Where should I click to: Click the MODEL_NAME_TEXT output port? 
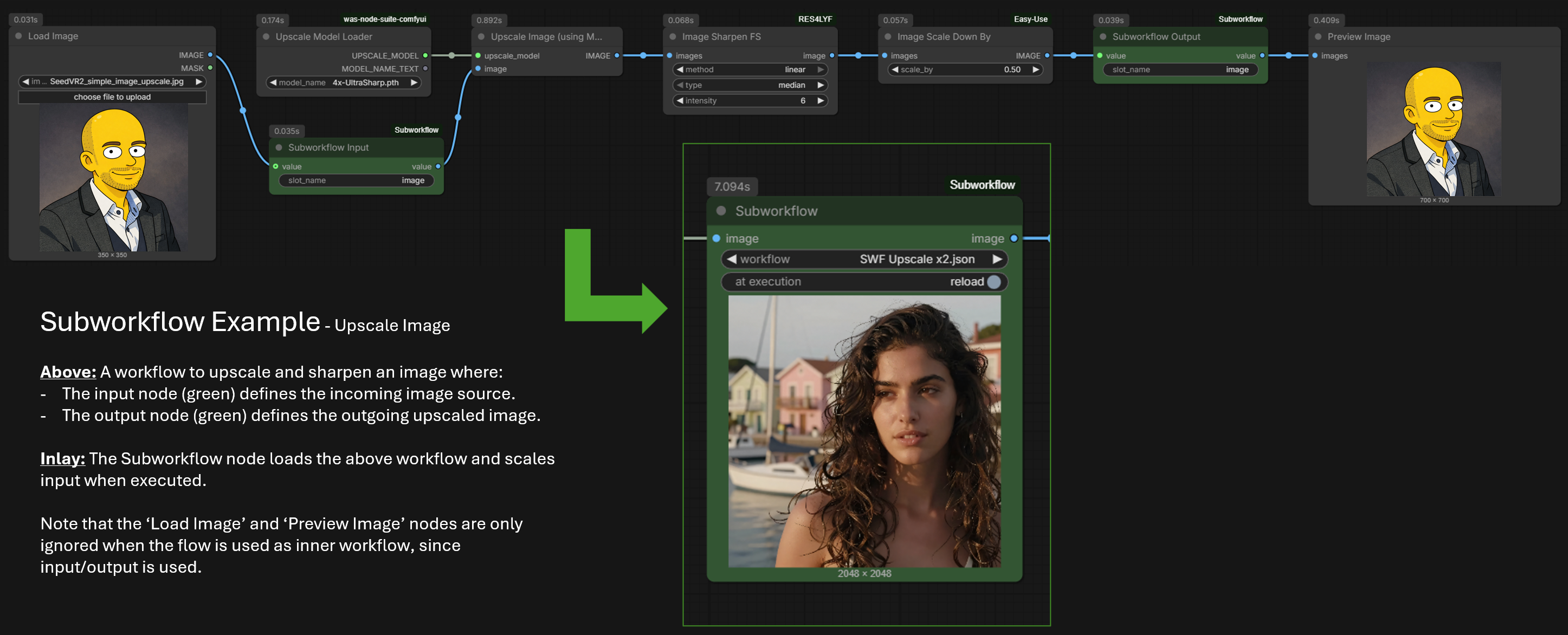coord(425,68)
